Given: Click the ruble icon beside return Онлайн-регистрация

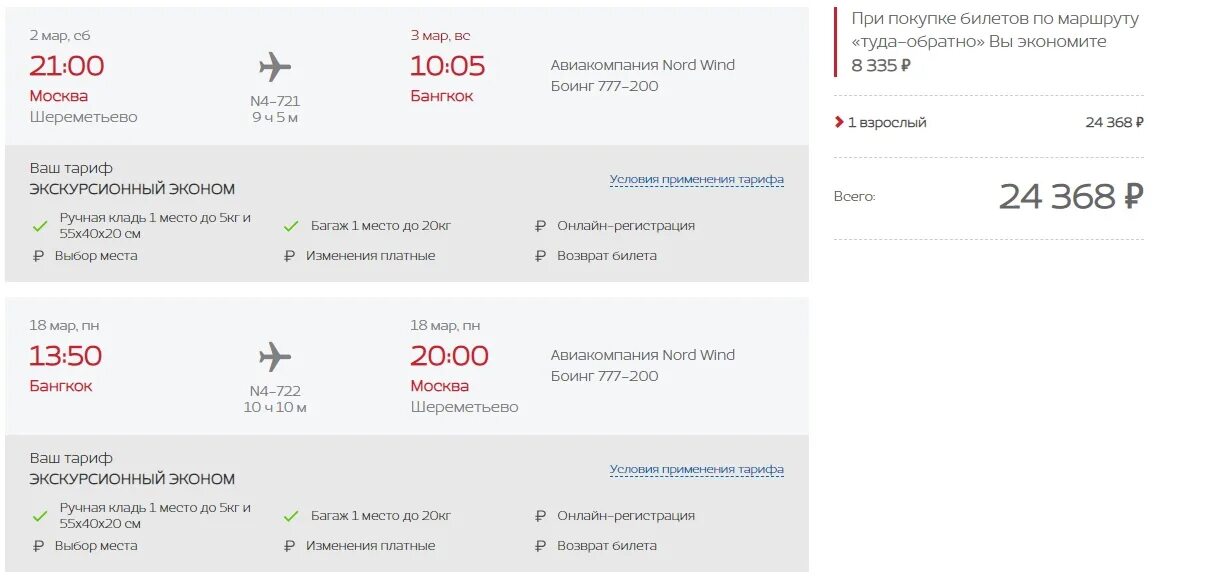Looking at the screenshot, I should 541,516.
